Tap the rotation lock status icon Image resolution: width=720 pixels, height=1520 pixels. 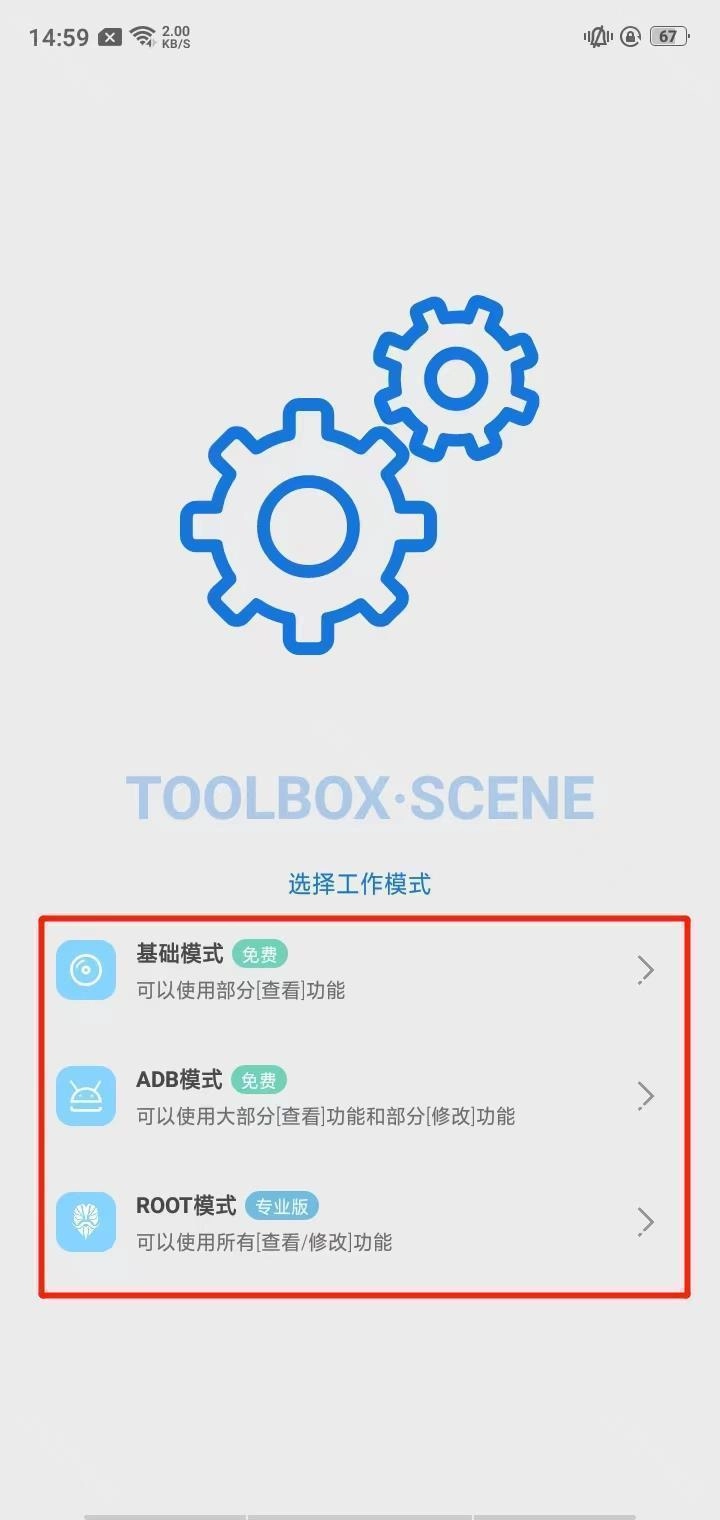click(x=630, y=37)
